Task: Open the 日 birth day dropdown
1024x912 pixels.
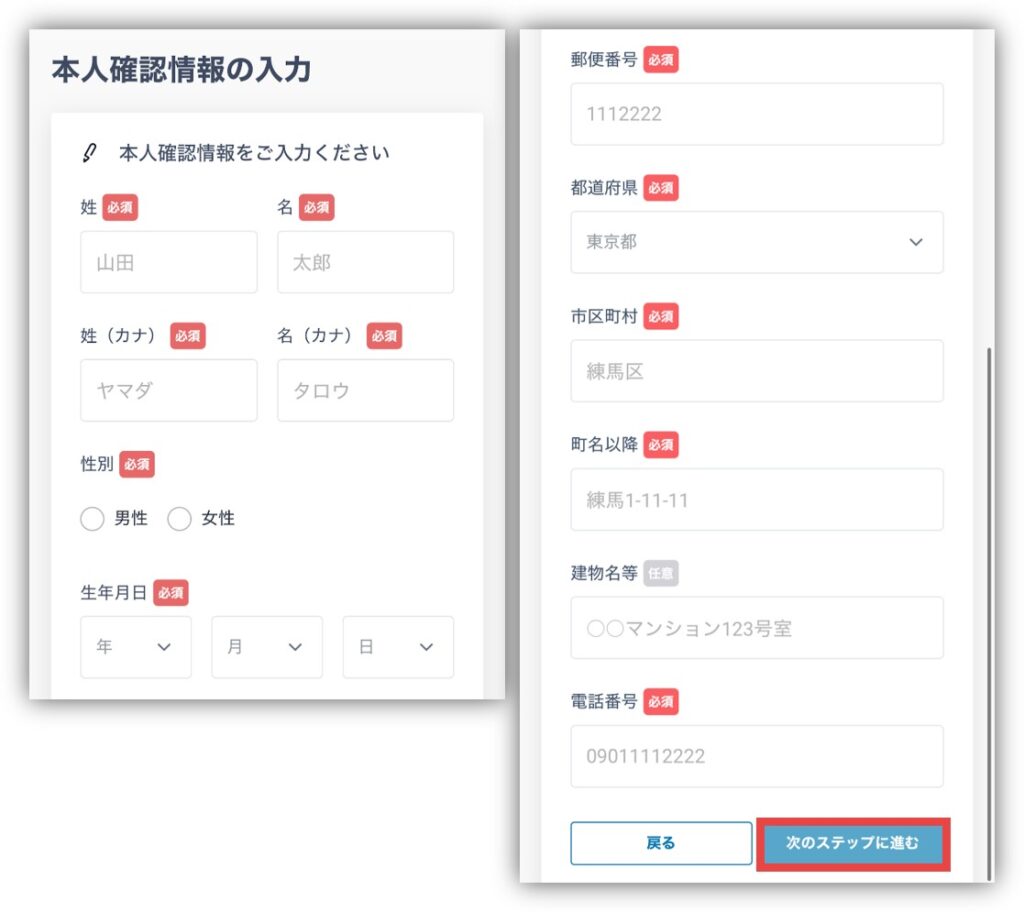Action: (x=397, y=647)
